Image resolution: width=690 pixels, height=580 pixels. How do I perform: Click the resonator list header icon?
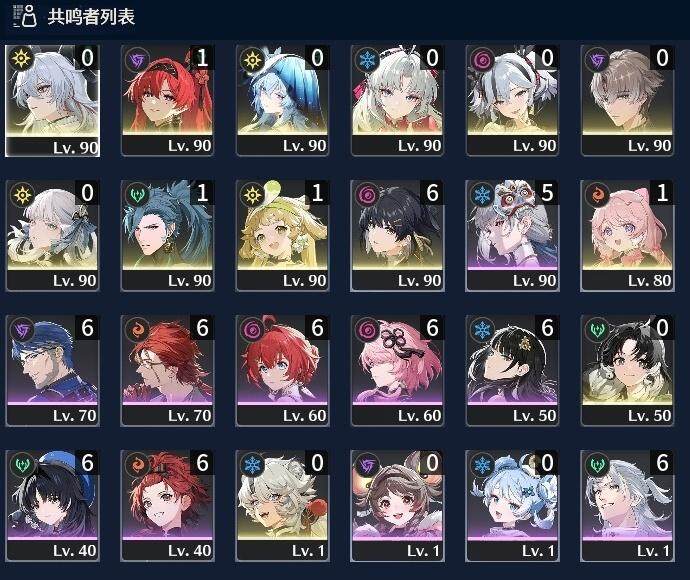[x=25, y=16]
